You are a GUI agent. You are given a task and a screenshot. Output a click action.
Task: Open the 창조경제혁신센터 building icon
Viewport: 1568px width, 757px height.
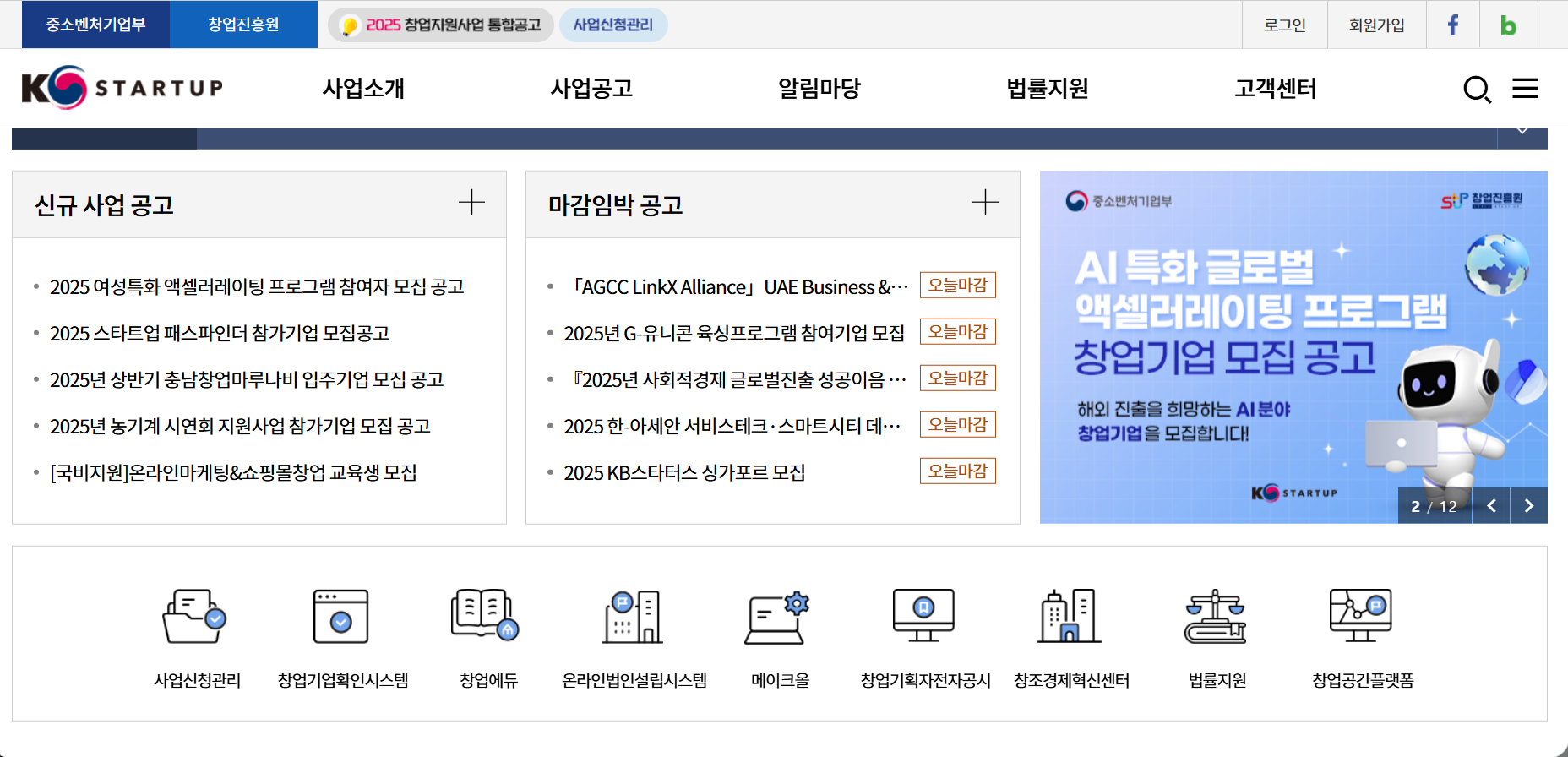click(x=1070, y=616)
